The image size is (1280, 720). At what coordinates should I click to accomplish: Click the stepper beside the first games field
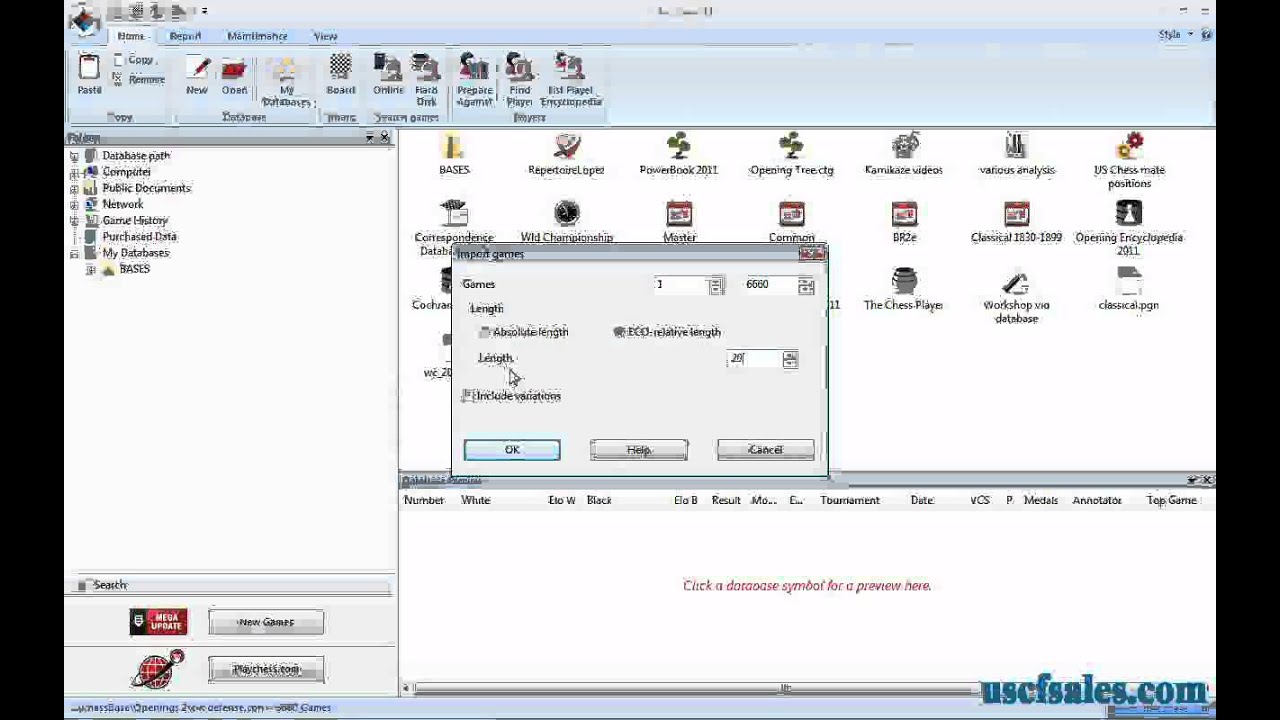pyautogui.click(x=716, y=285)
